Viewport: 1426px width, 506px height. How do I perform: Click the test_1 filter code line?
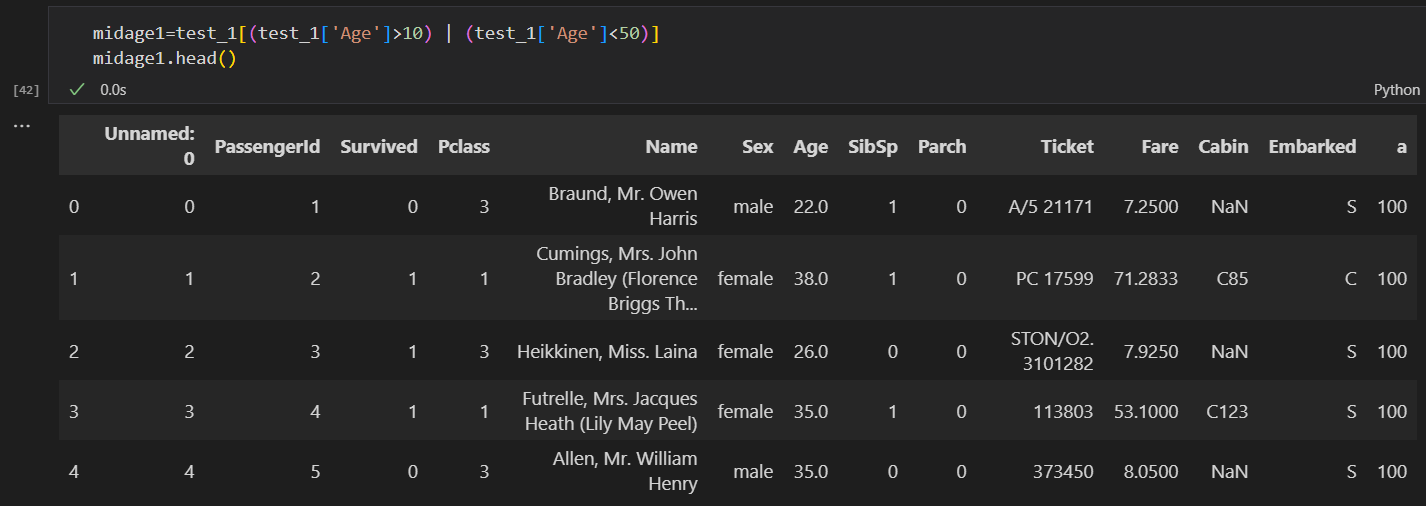(376, 34)
